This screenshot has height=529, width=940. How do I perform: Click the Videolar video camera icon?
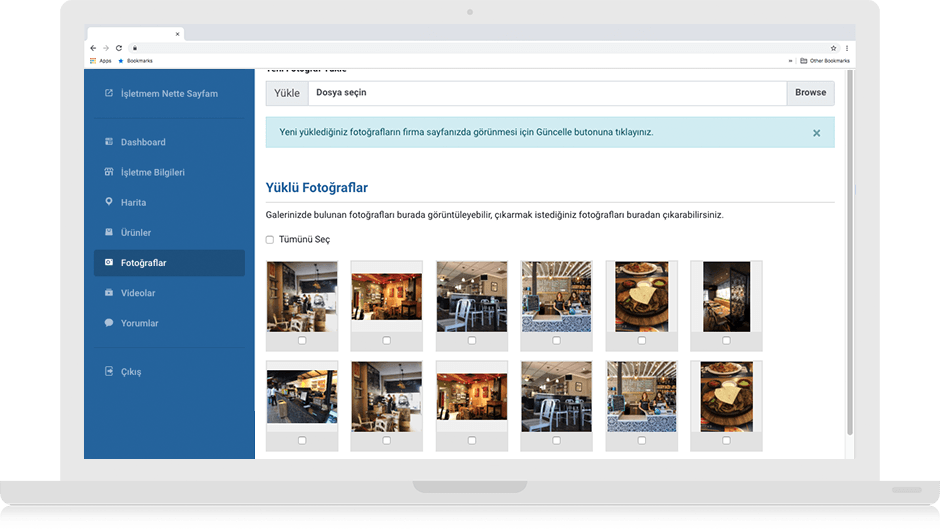coord(109,292)
